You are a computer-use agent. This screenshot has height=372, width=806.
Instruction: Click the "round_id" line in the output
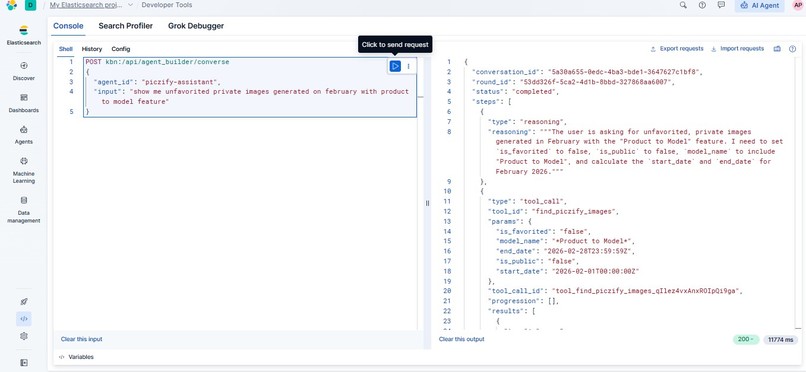click(x=573, y=82)
